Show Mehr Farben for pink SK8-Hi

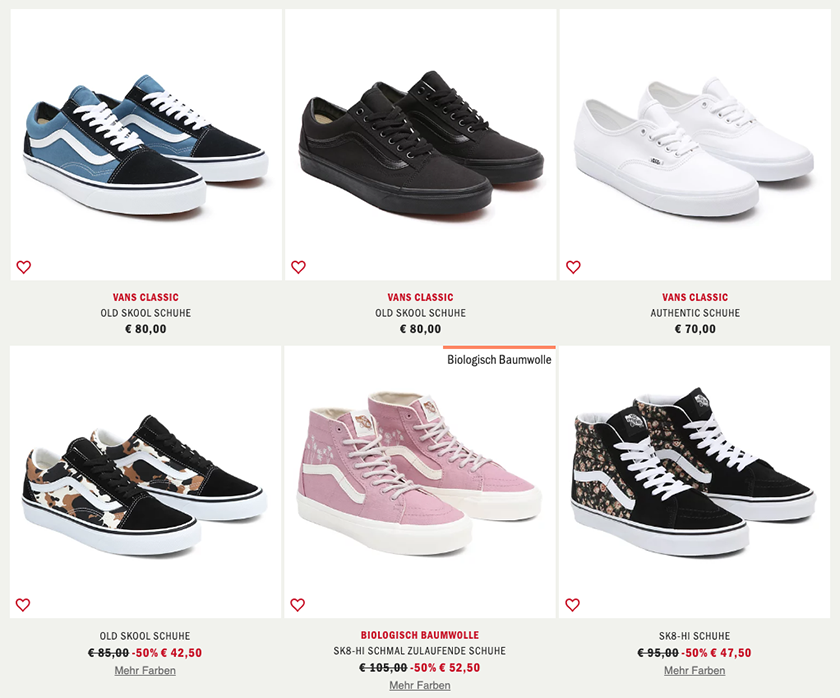pos(420,685)
